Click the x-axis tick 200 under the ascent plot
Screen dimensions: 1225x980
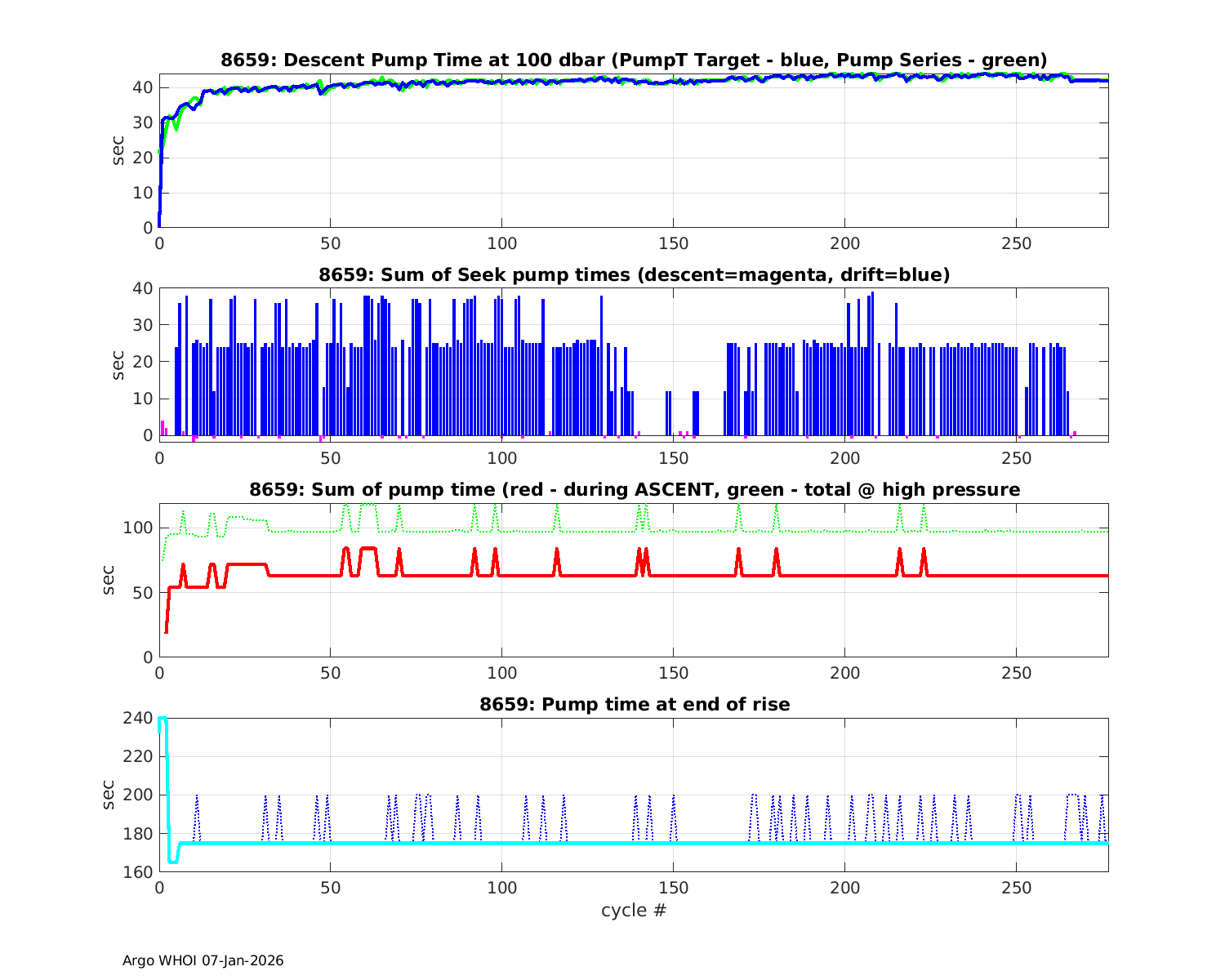pyautogui.click(x=844, y=674)
